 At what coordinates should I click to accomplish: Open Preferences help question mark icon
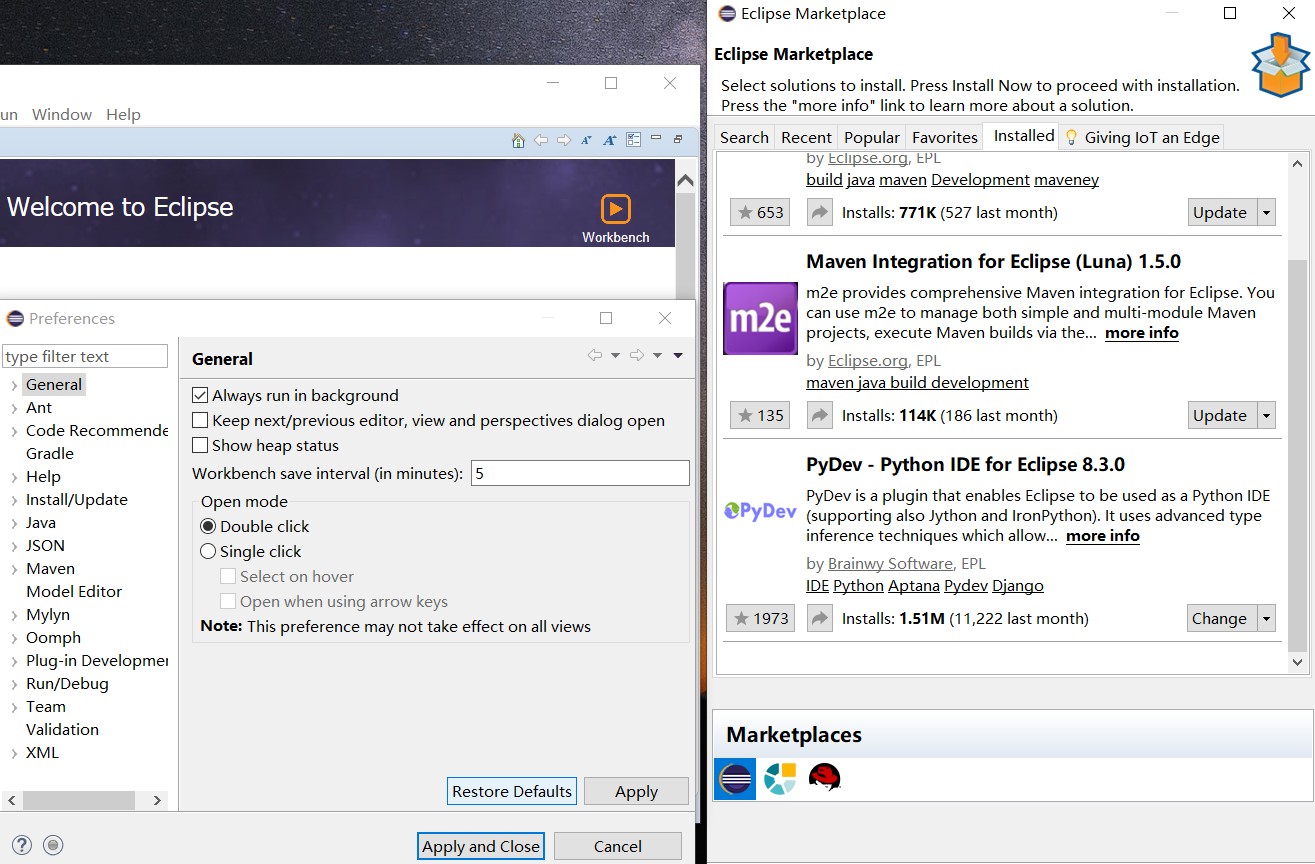tap(21, 846)
